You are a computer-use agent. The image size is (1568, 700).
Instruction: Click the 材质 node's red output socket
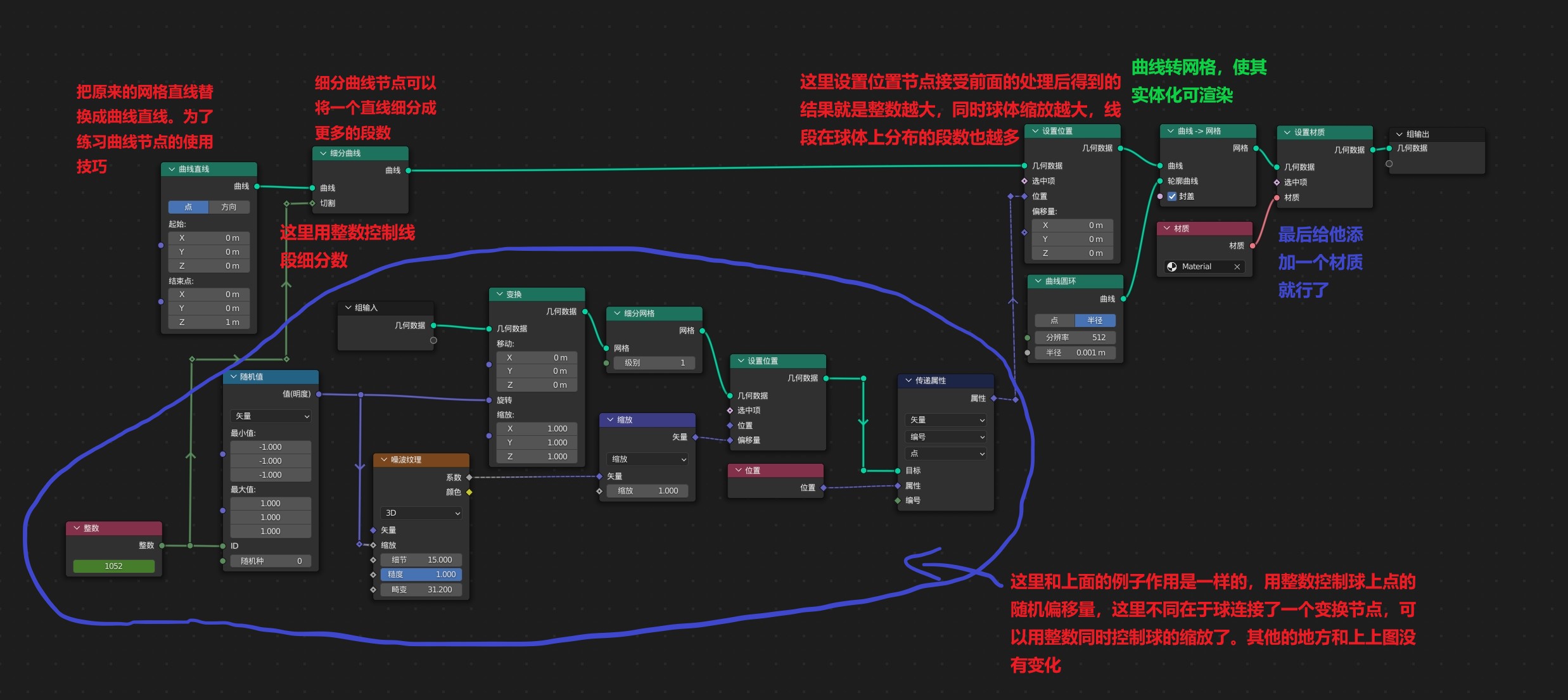pos(1252,246)
